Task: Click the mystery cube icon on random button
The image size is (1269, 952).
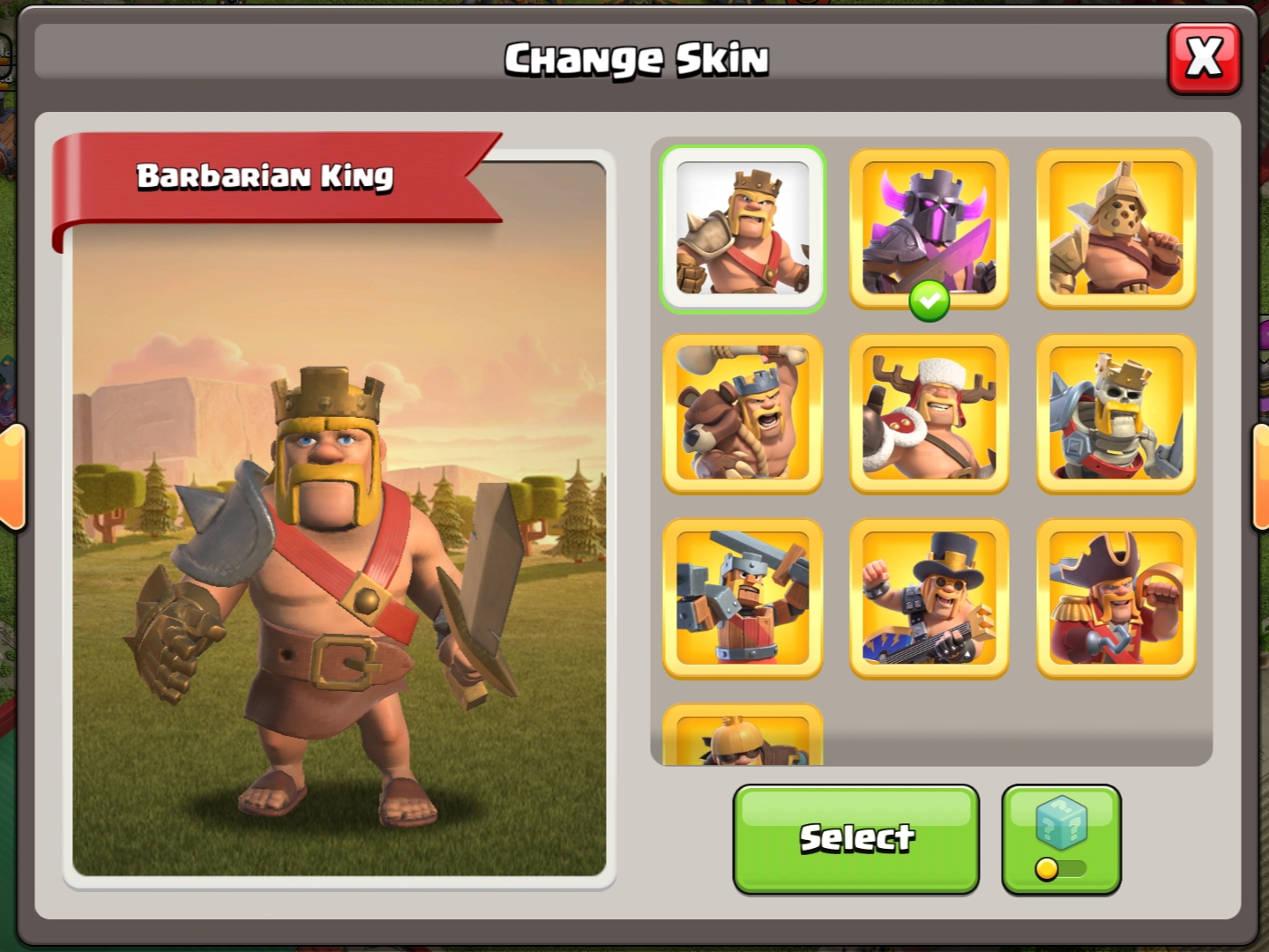Action: point(1061,822)
